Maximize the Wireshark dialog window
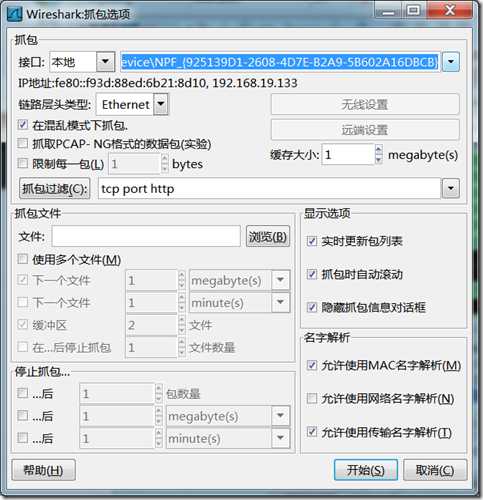 pyautogui.click(x=413, y=10)
